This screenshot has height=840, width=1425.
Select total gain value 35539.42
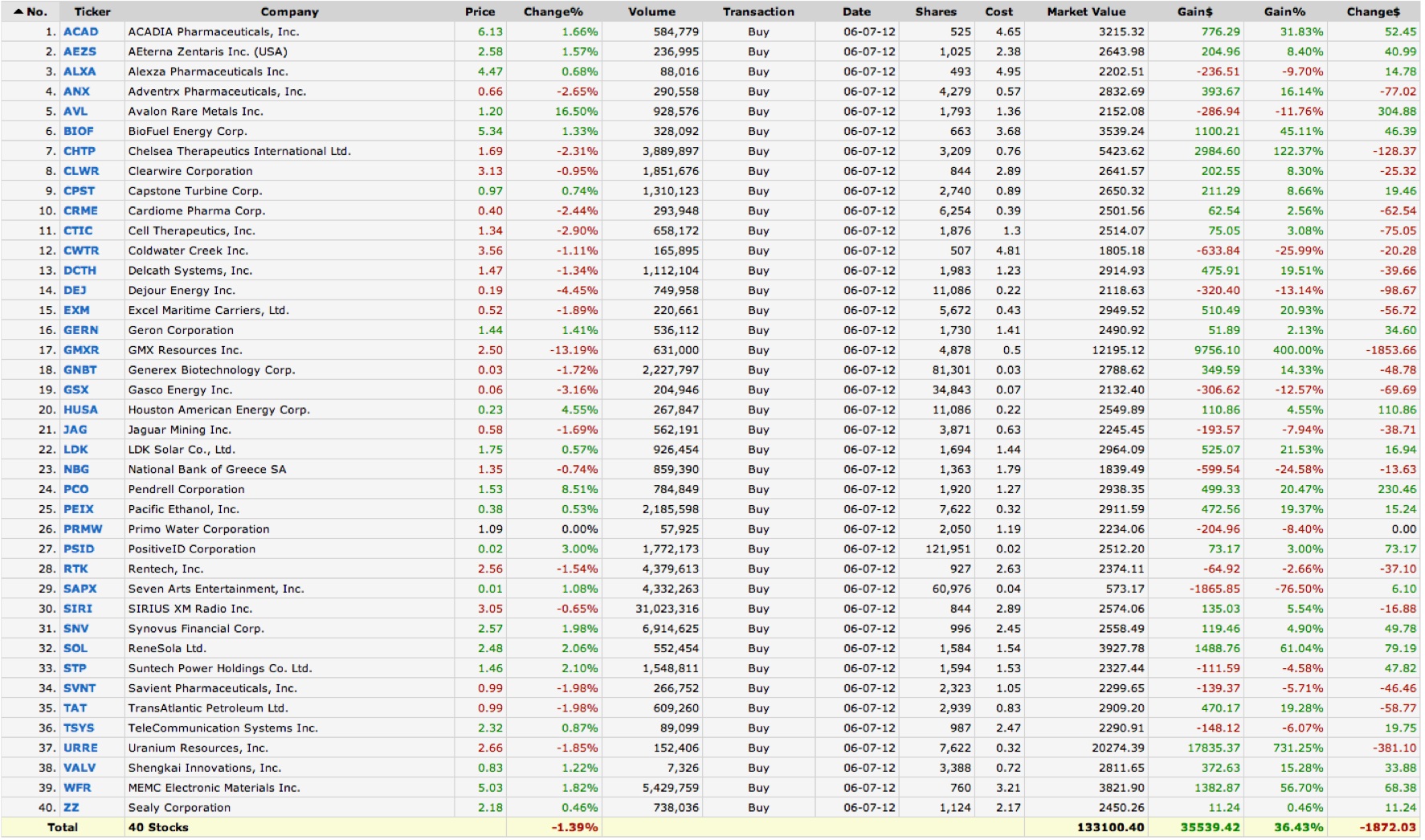1210,827
